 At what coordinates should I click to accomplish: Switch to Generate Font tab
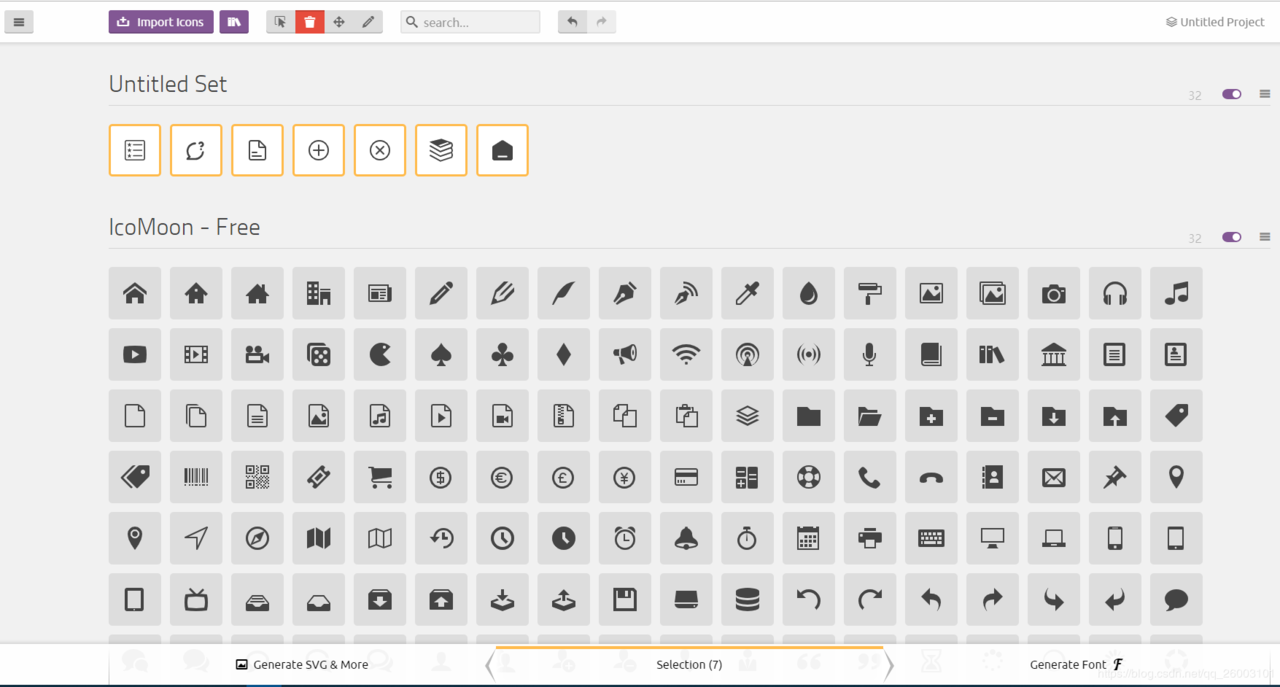[x=1076, y=665]
